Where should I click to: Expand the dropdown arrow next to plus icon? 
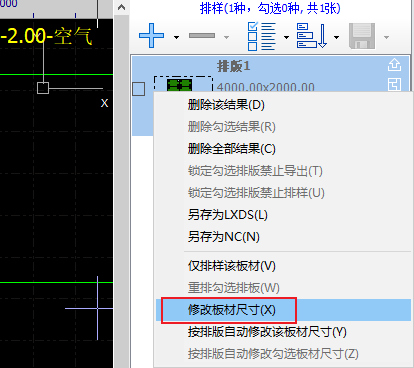[176, 37]
